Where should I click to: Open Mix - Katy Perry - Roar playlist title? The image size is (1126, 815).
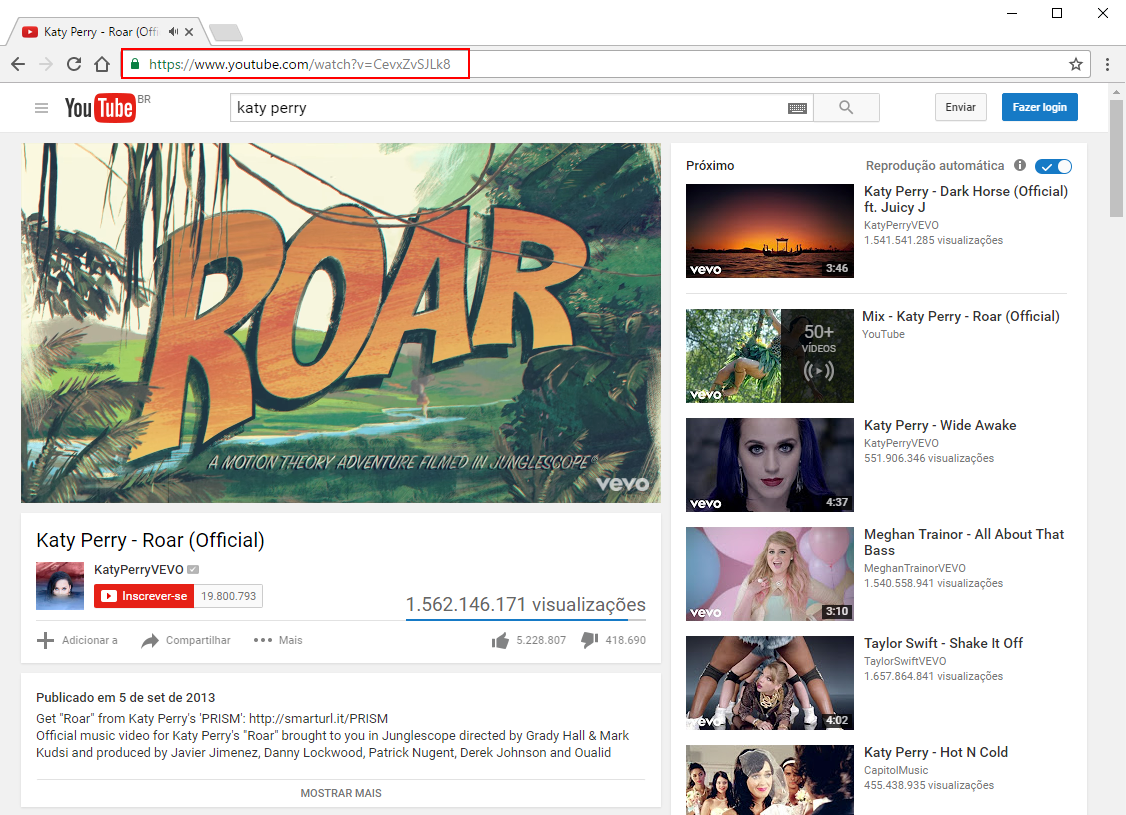pyautogui.click(x=961, y=316)
